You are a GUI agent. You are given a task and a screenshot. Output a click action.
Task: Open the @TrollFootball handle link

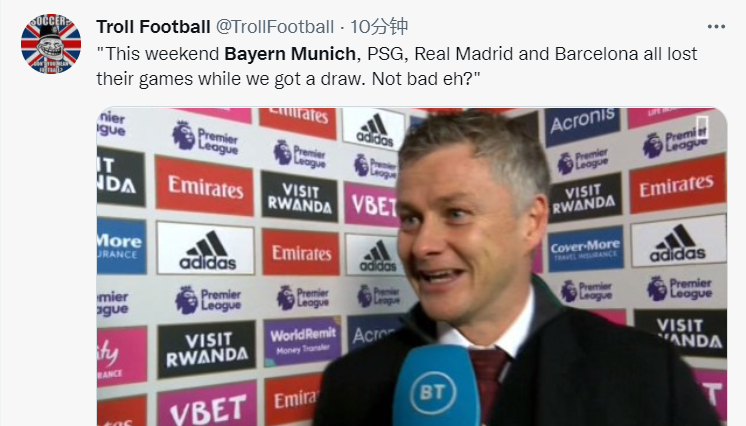275,27
